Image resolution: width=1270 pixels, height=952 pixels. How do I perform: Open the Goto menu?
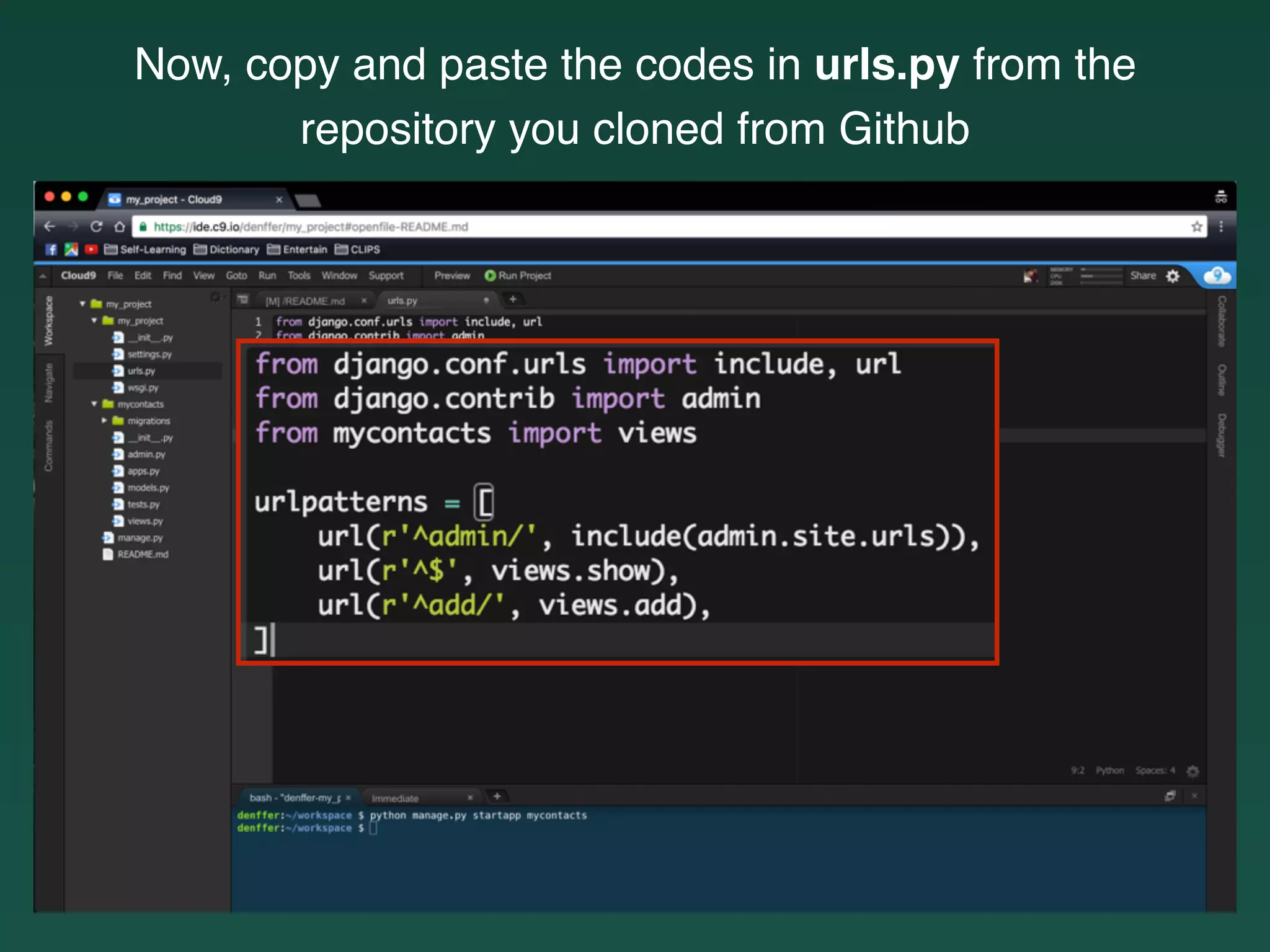point(236,276)
